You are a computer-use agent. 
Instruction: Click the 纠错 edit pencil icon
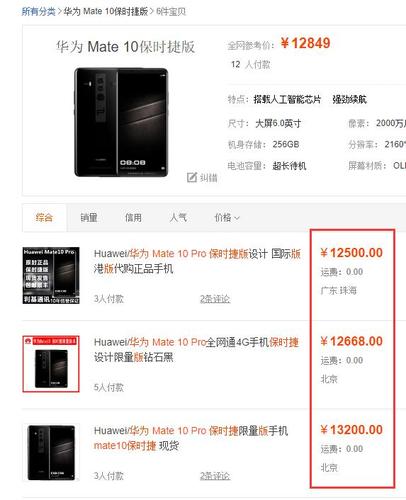(x=192, y=177)
